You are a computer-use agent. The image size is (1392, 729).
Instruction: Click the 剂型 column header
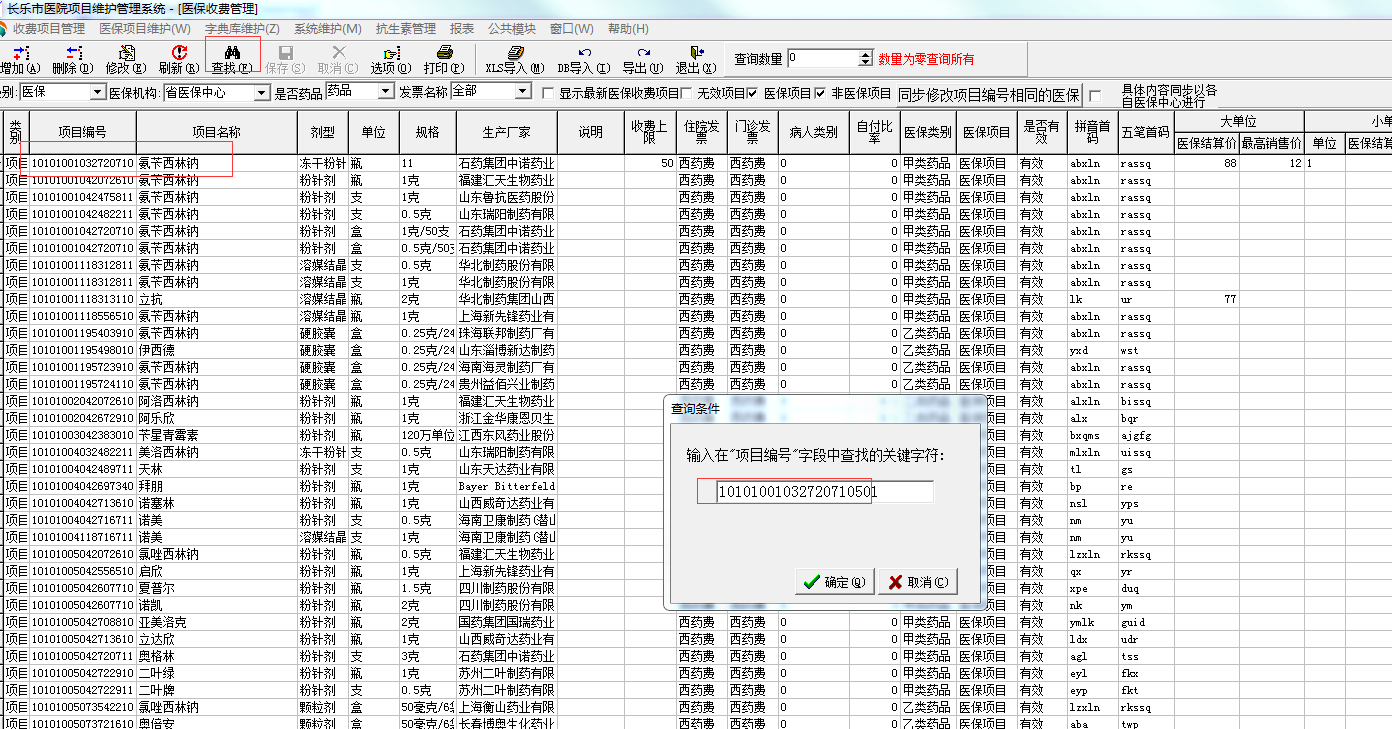pyautogui.click(x=323, y=132)
